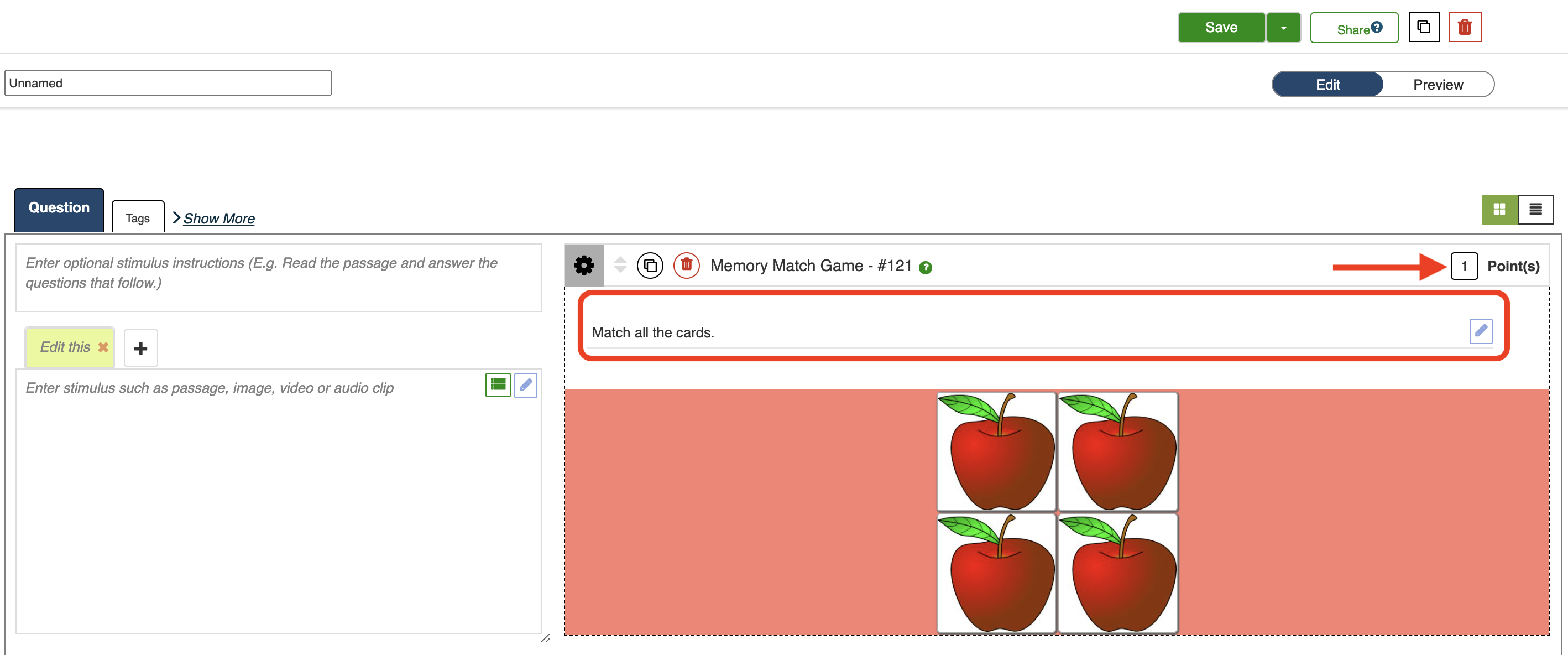Open the stimulus pencil editor

[x=525, y=385]
